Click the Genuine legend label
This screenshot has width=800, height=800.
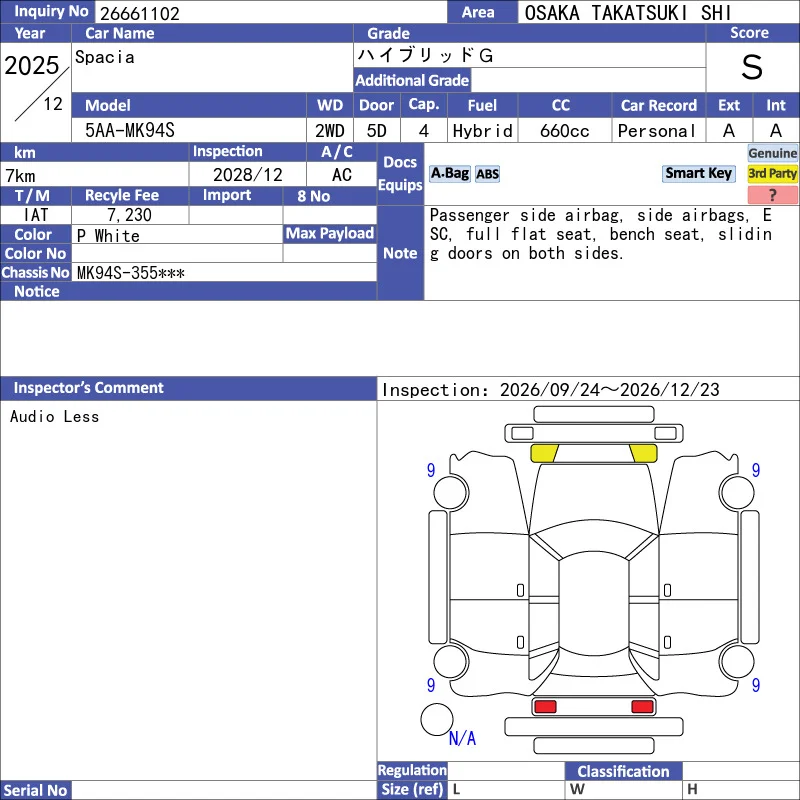(x=772, y=153)
